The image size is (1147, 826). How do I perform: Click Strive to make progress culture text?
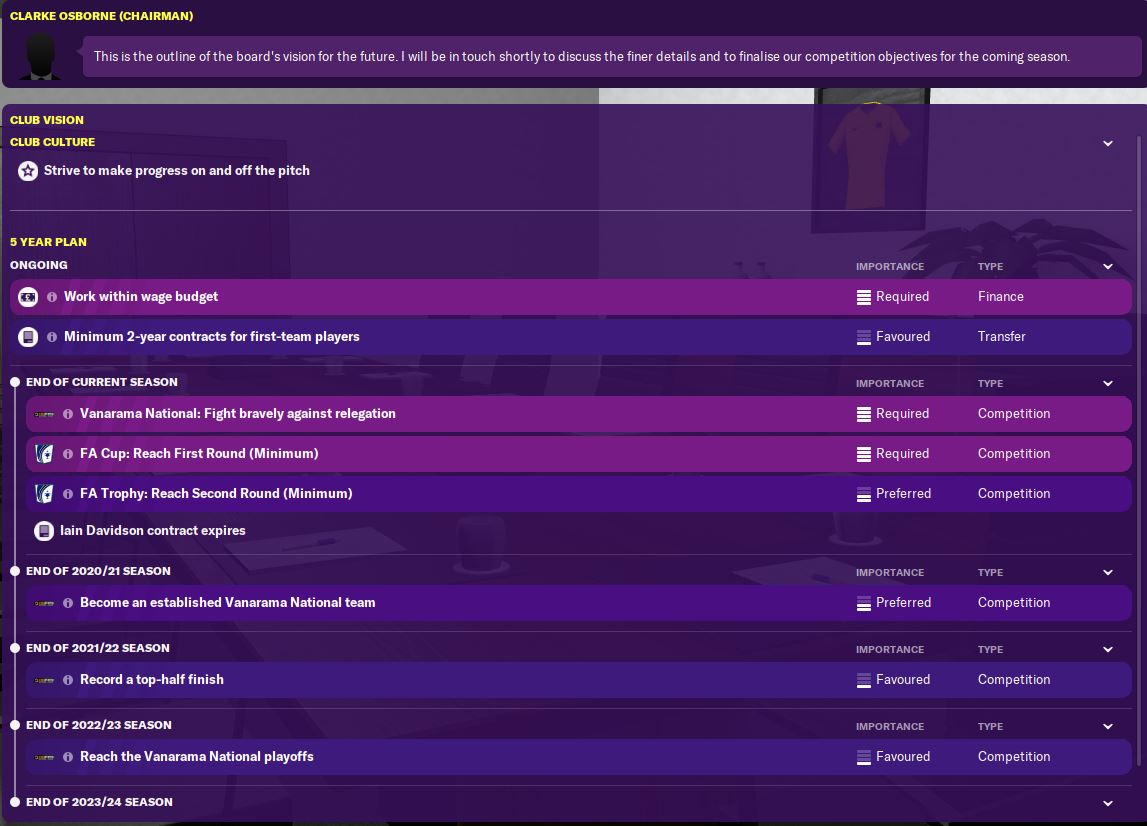176,170
